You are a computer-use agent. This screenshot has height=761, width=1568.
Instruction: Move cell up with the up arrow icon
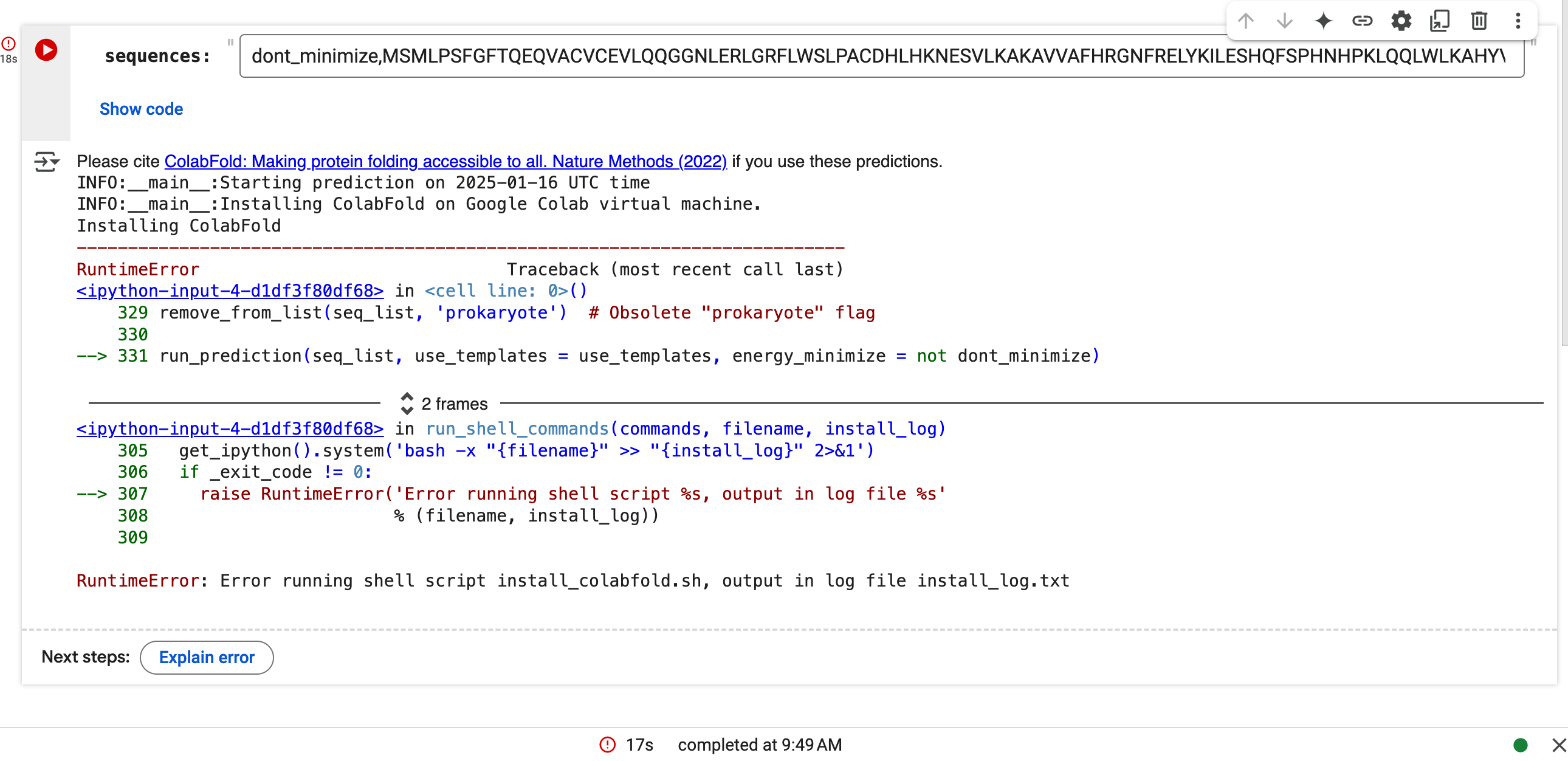(1245, 21)
